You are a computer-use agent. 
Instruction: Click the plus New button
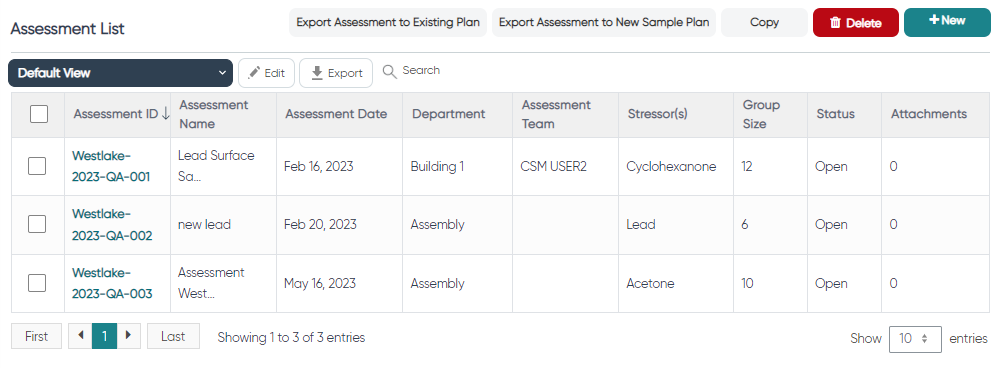[947, 22]
